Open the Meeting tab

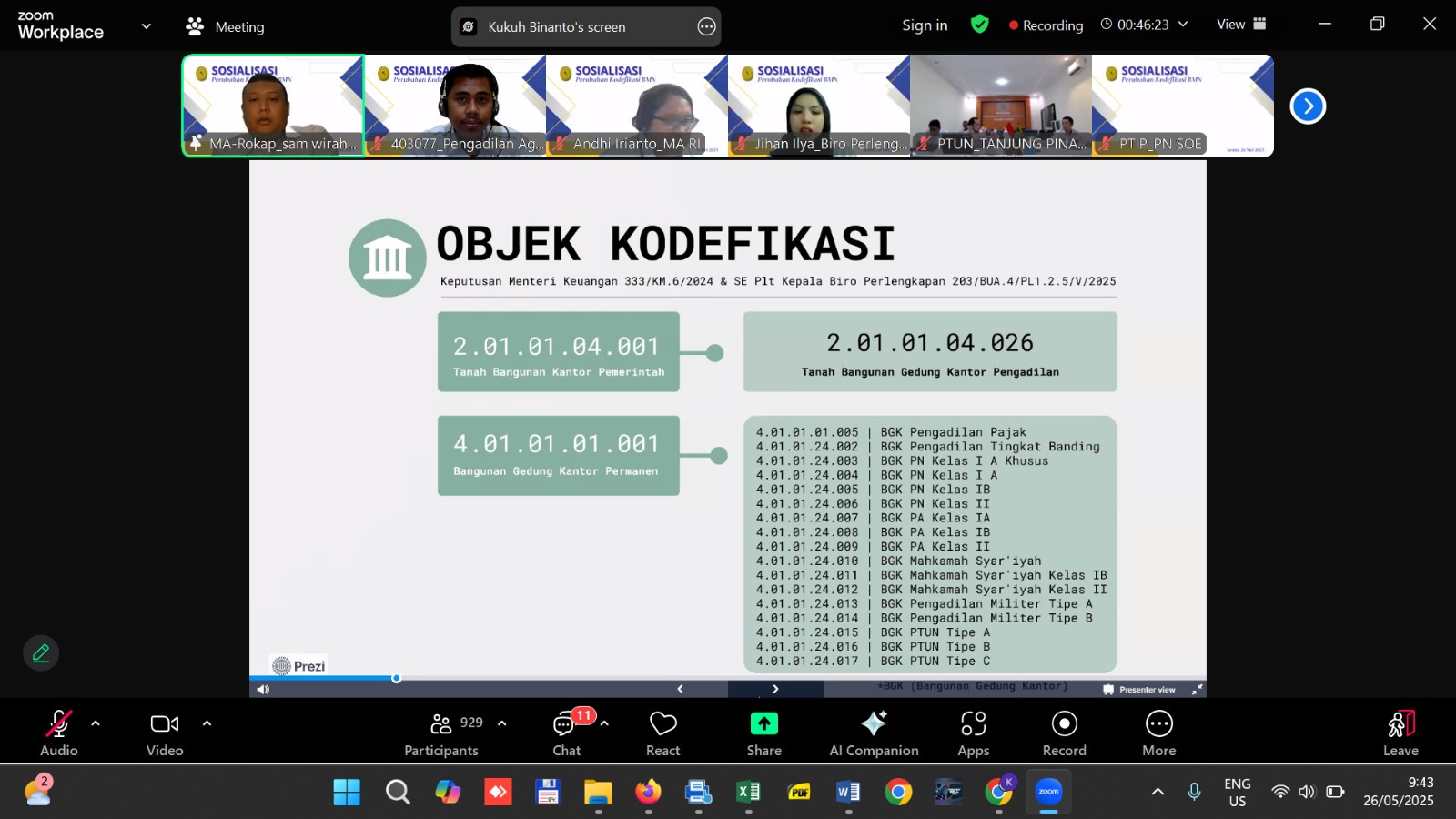click(x=226, y=27)
